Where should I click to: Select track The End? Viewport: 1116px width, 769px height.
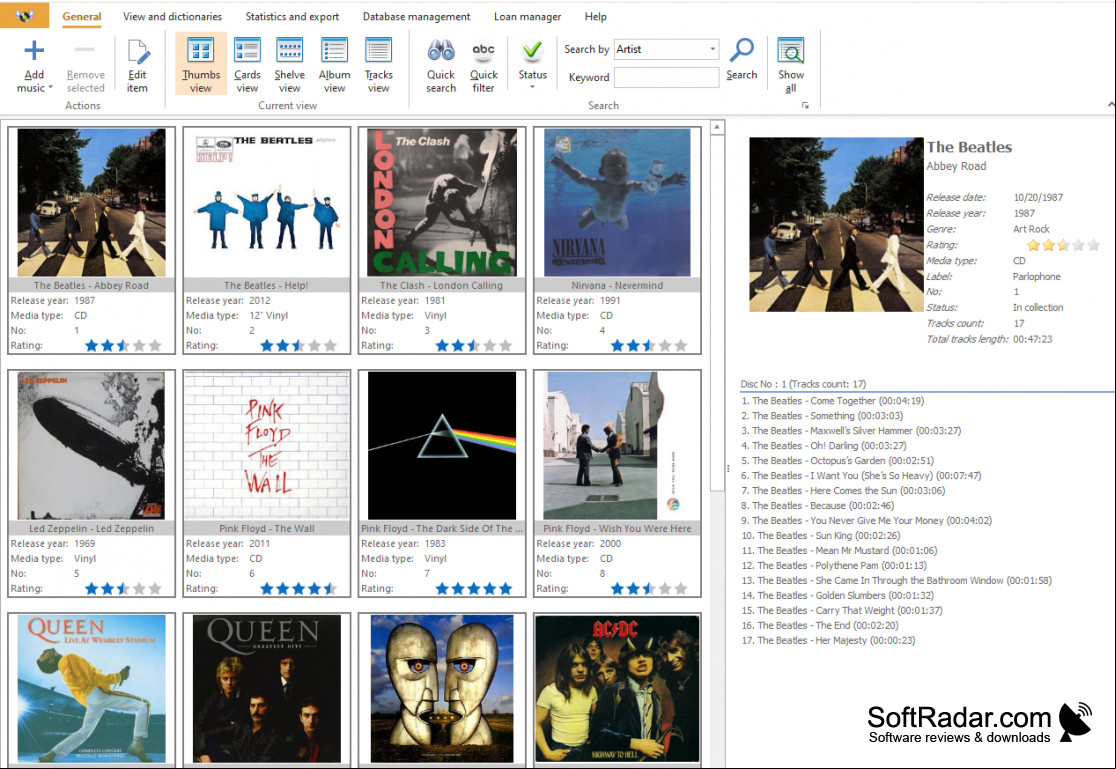coord(820,625)
